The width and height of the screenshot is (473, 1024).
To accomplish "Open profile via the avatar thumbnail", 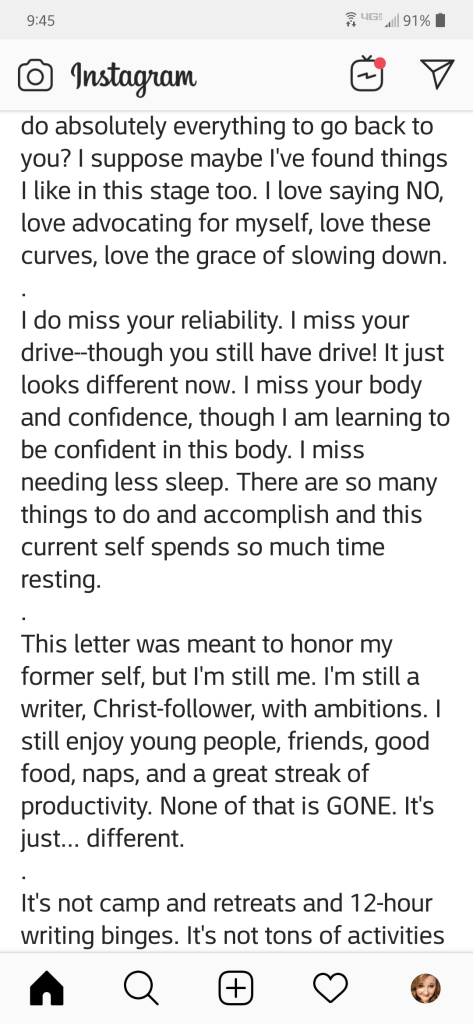I will point(425,988).
